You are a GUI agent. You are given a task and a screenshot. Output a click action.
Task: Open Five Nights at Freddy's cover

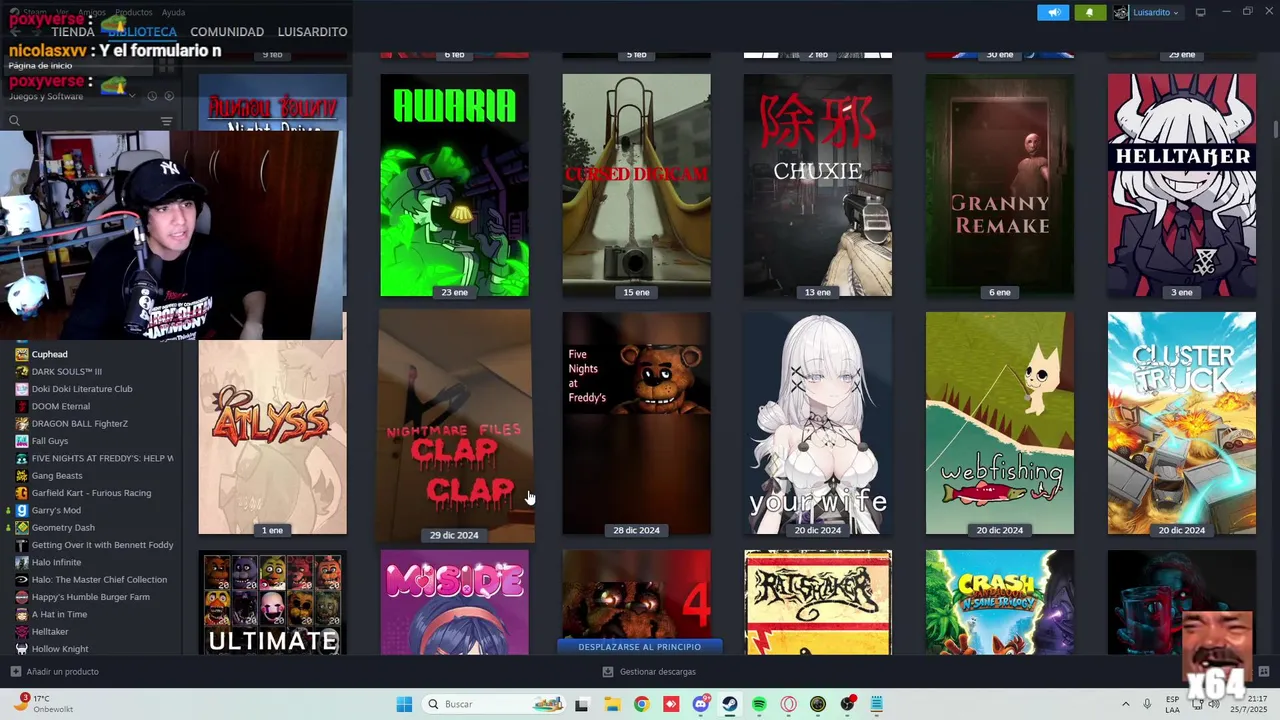tap(636, 423)
